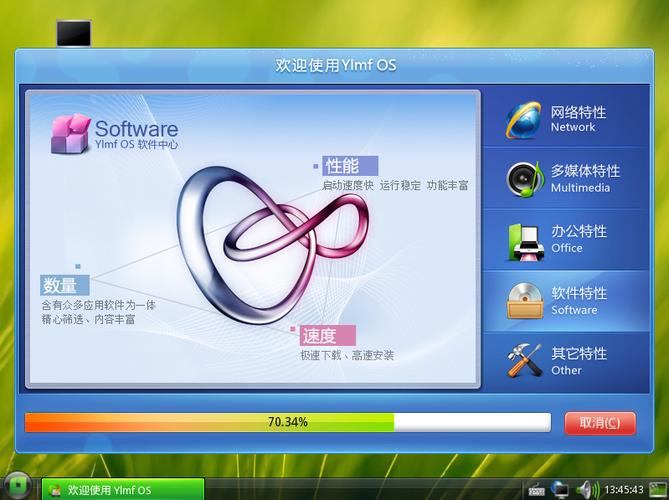669x500 pixels.
Task: Click the 70.34% installation progress bar
Action: (288, 422)
